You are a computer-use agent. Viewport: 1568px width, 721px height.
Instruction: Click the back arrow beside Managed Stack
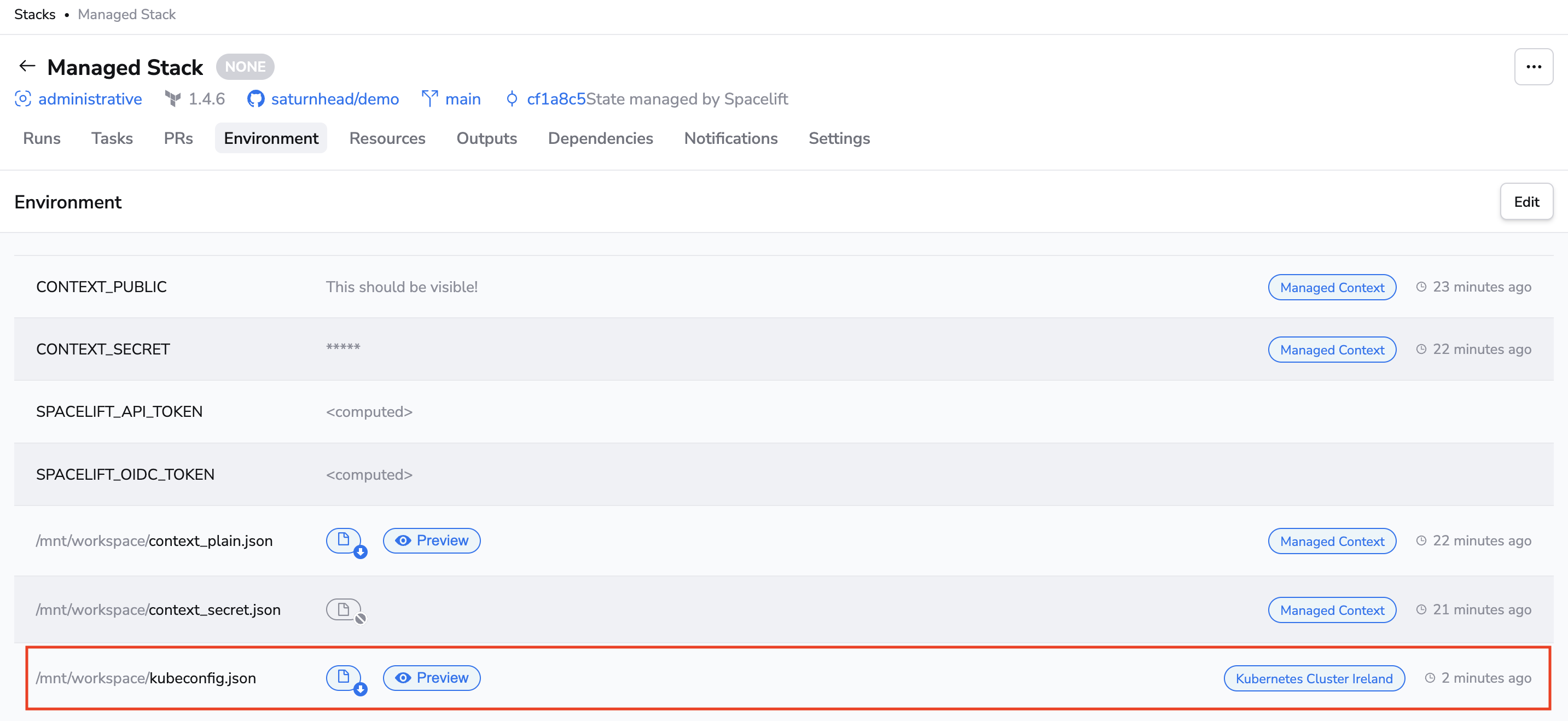click(x=27, y=66)
